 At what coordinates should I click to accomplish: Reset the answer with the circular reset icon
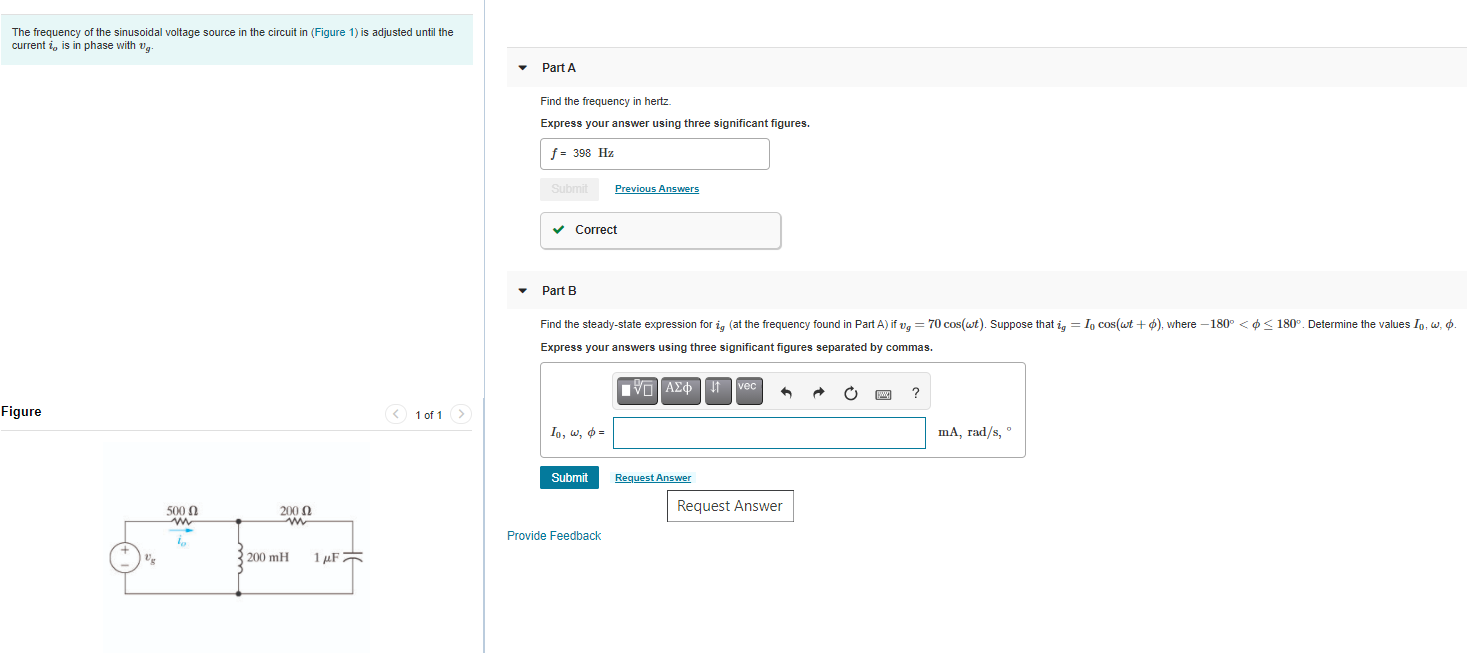(x=850, y=393)
